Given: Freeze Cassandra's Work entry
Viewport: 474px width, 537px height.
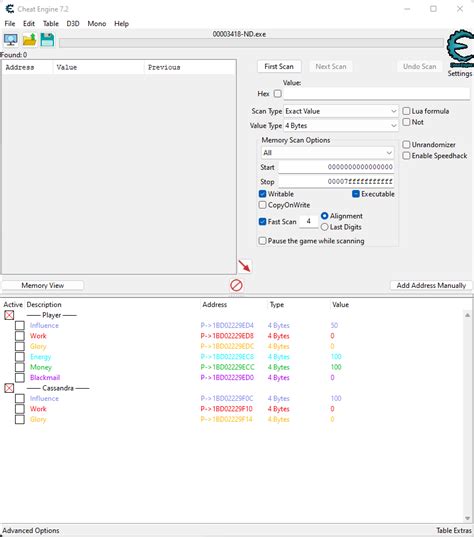Looking at the screenshot, I should click(20, 409).
